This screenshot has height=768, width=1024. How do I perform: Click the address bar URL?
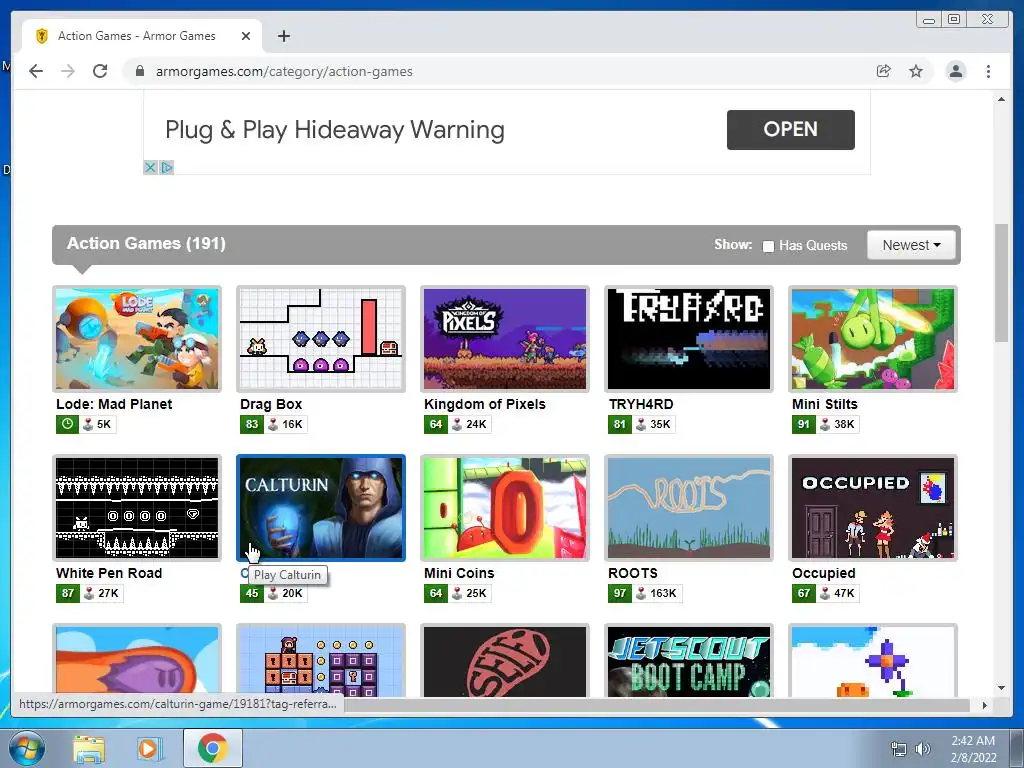click(x=284, y=71)
